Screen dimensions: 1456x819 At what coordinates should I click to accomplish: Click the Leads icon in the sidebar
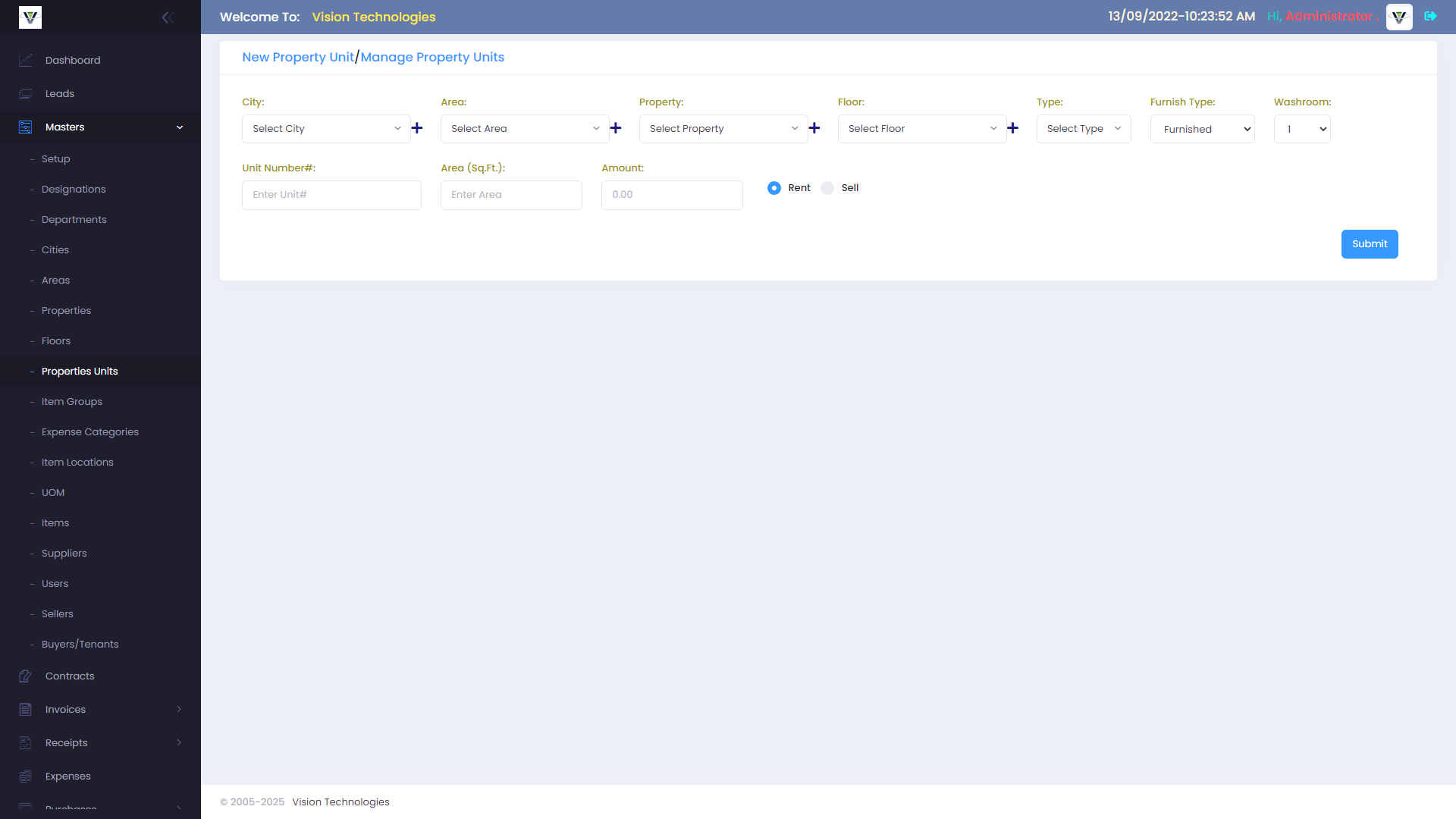pyautogui.click(x=25, y=93)
